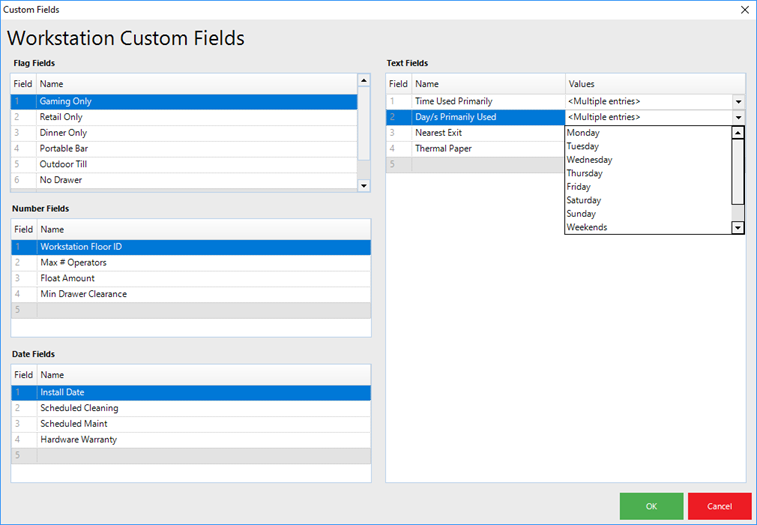Expand the Time Used Primarily values dropdown

point(738,102)
